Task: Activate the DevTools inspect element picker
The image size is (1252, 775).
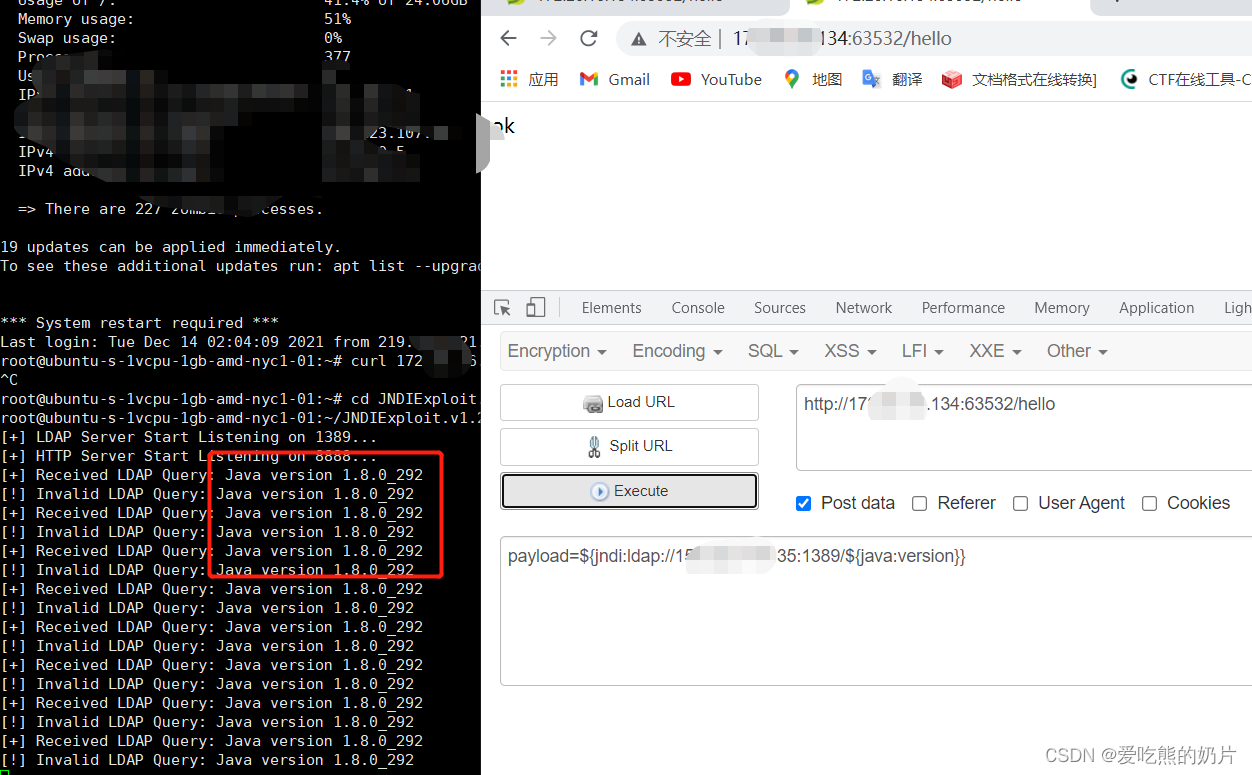Action: [503, 307]
